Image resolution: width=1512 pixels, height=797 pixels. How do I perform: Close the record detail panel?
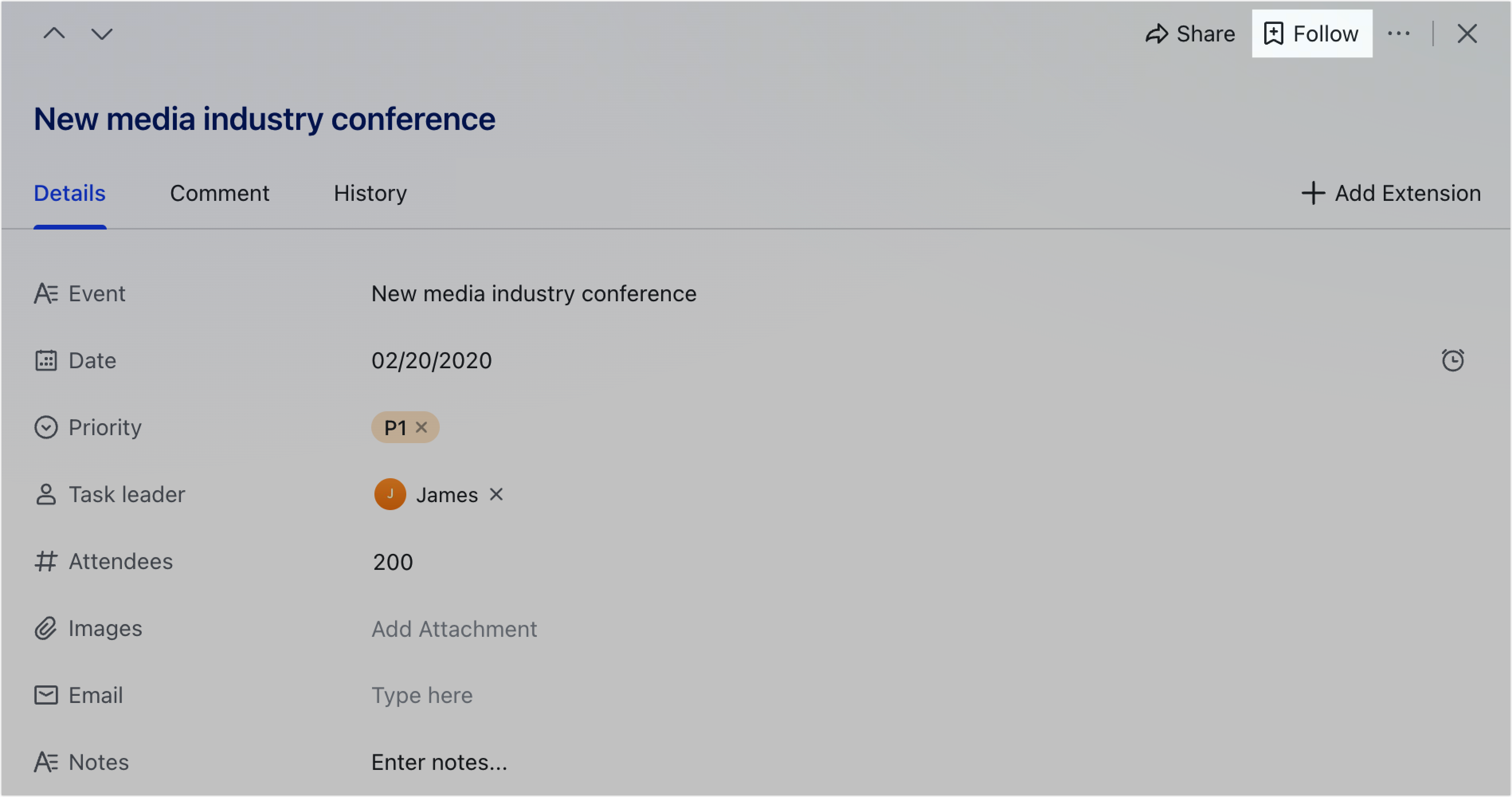(1467, 33)
